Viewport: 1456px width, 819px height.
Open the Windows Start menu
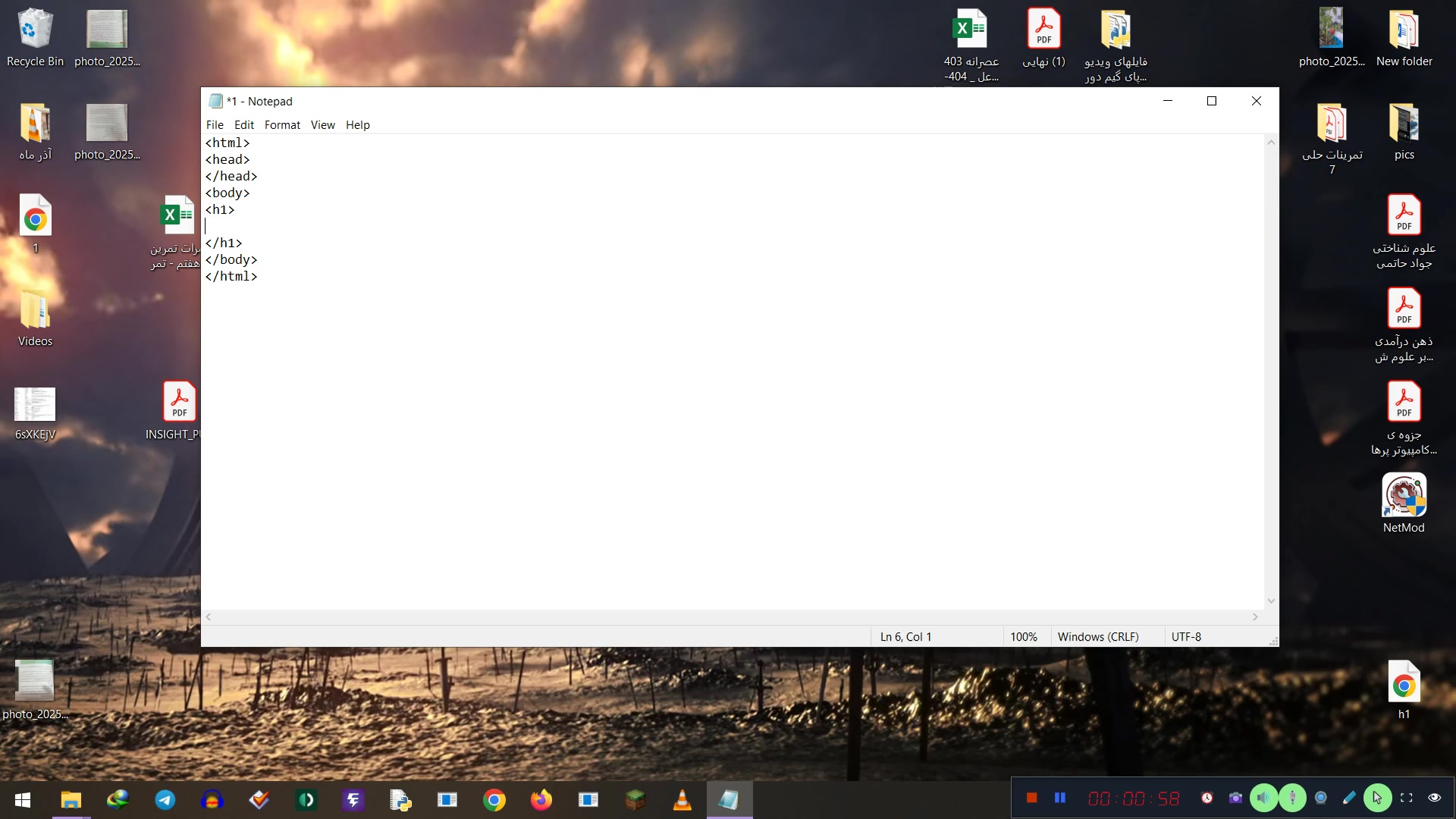tap(23, 800)
